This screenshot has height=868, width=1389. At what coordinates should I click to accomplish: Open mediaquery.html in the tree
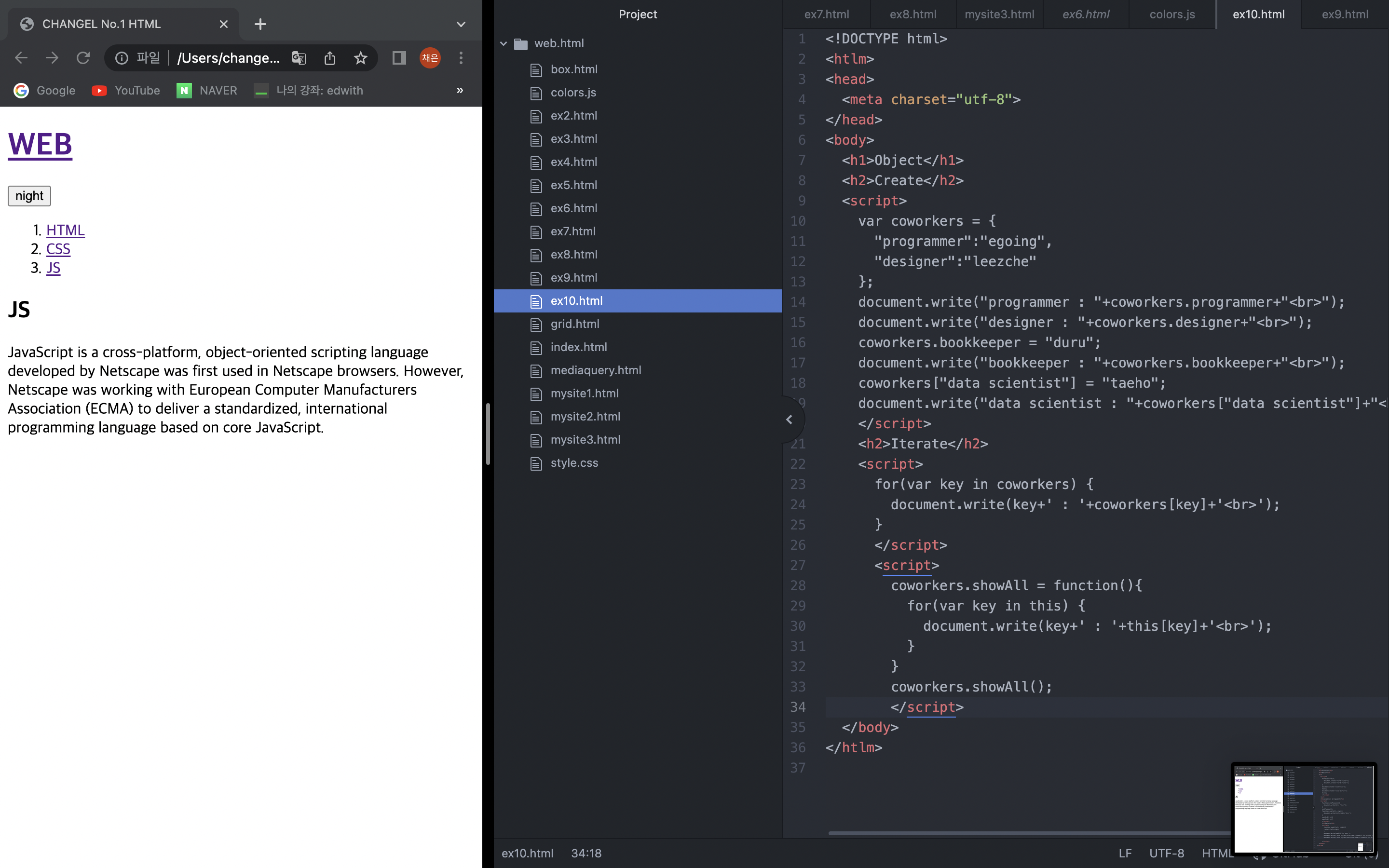(596, 370)
